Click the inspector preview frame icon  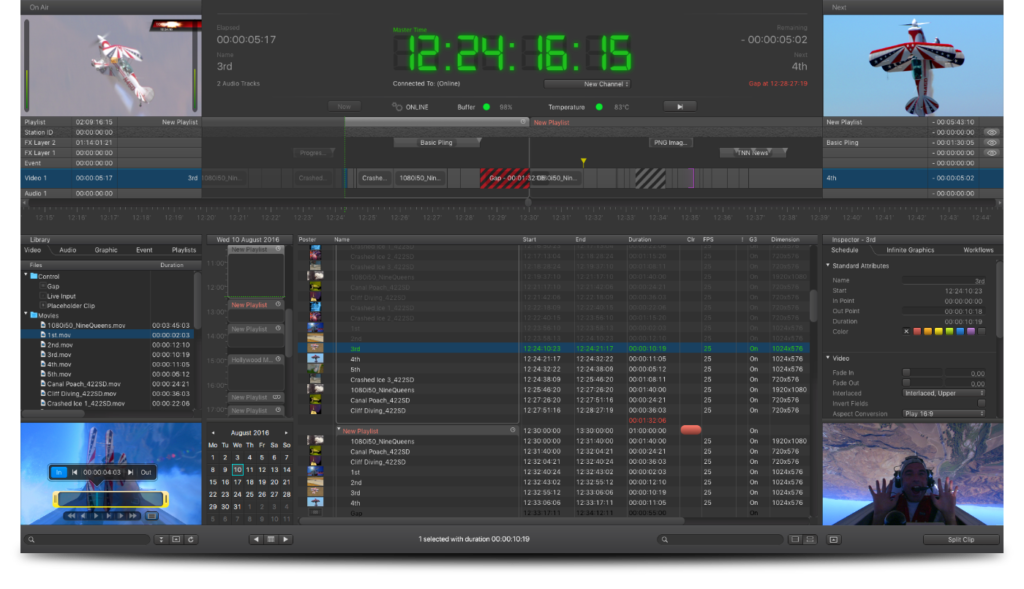[x=834, y=540]
